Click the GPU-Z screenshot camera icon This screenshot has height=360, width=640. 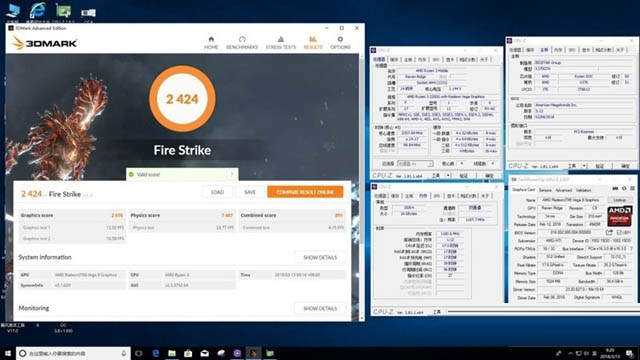[615, 189]
